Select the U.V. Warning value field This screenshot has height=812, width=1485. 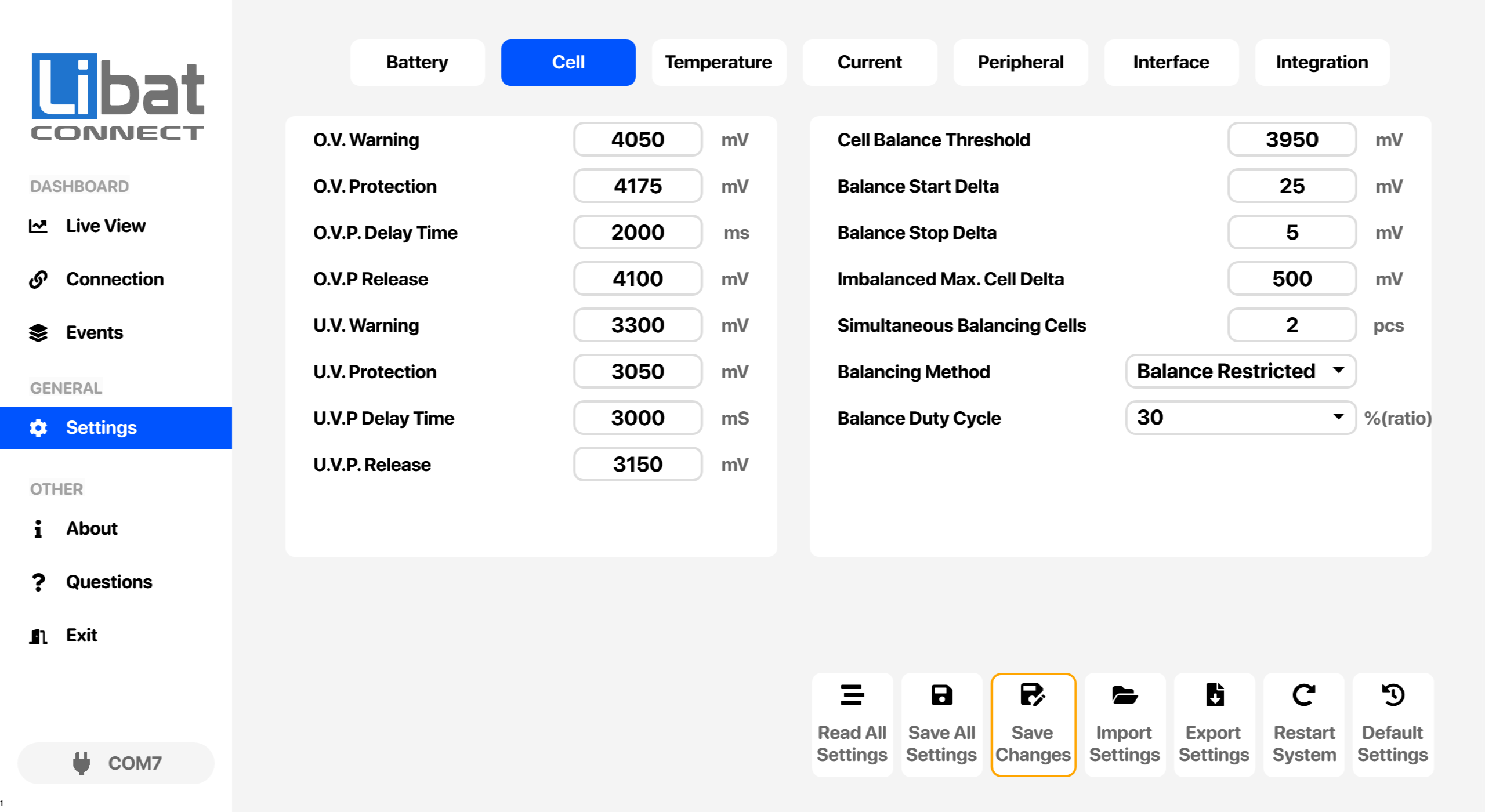coord(638,325)
